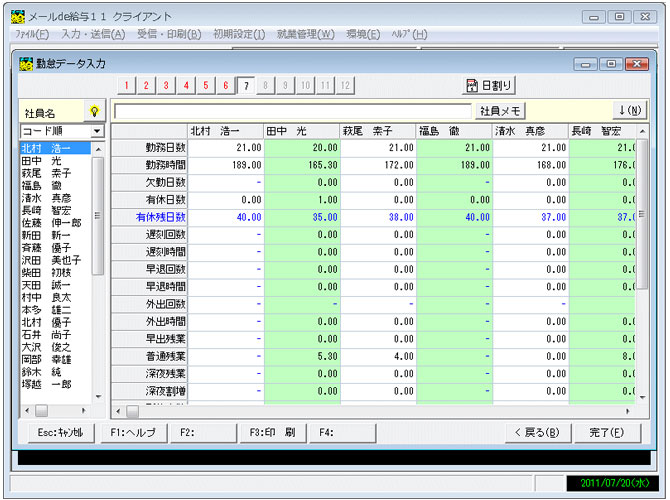
Task: Click cell 5.30 in 普通残業 row
Action: (302, 356)
